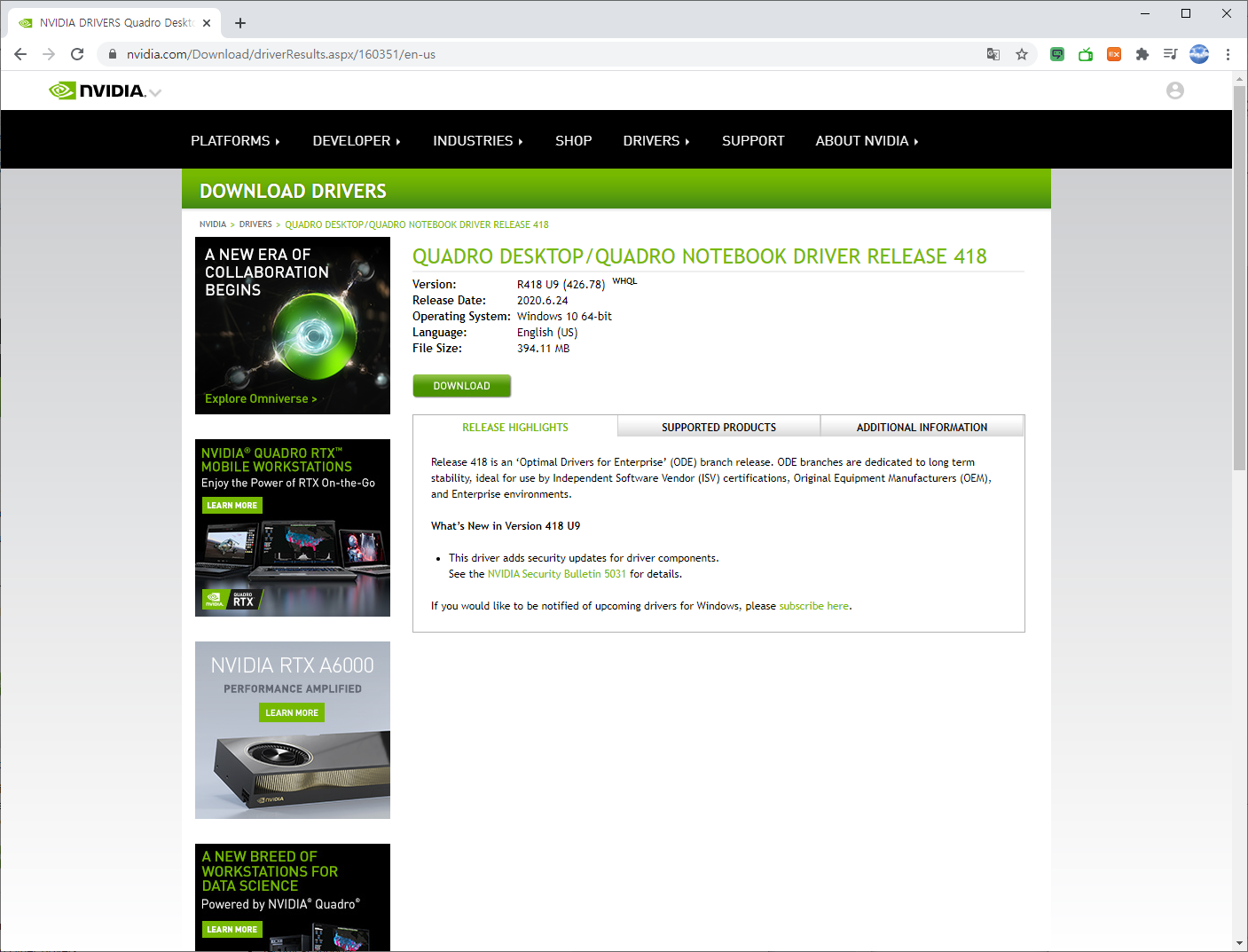This screenshot has height=952, width=1248.
Task: Click the R418 U9 (426.78) version text
Action: pos(561,285)
